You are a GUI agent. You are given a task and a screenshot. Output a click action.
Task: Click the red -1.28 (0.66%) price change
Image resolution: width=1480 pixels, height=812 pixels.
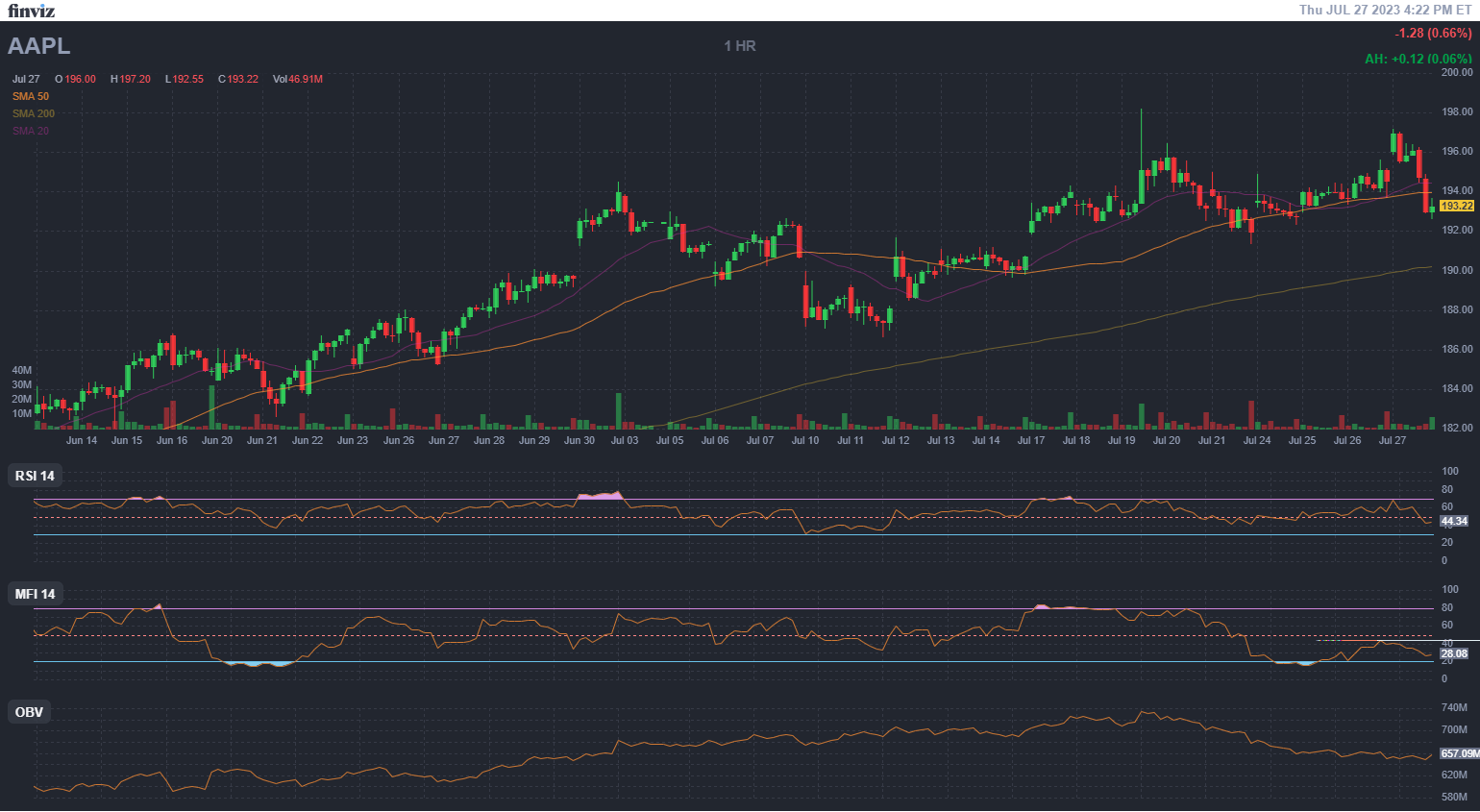(1433, 33)
